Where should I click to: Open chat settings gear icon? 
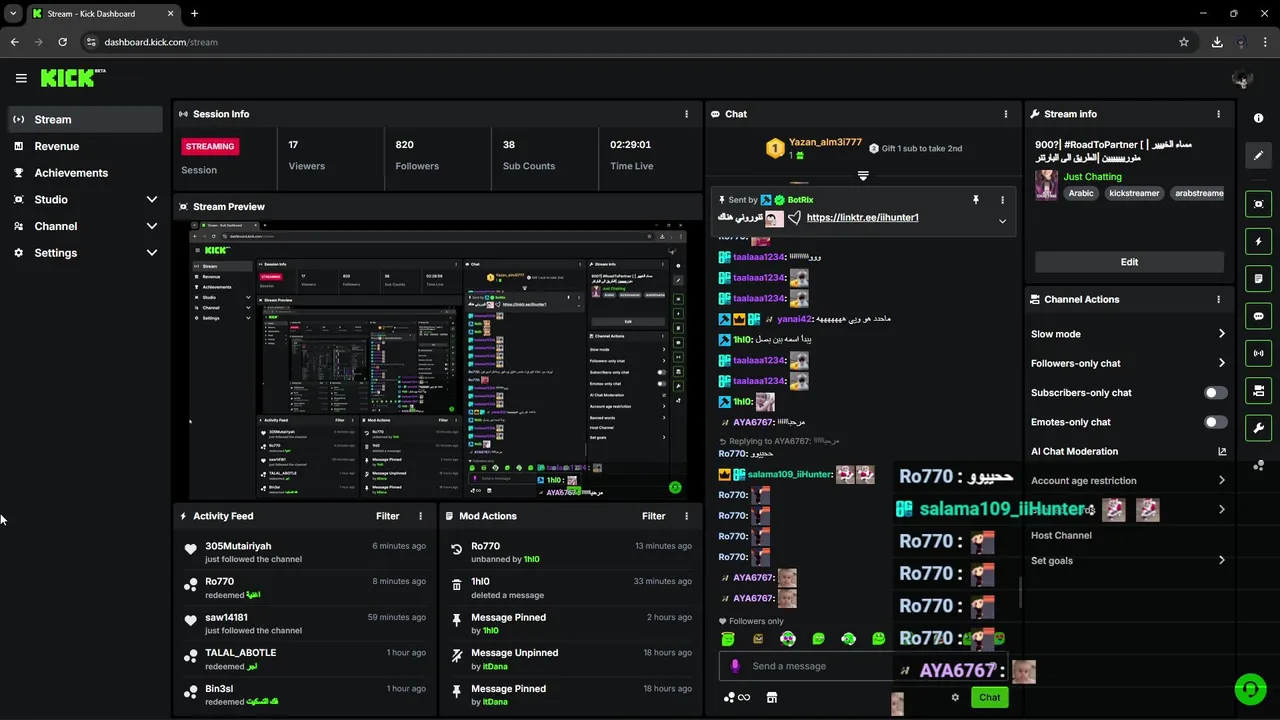pyautogui.click(x=955, y=697)
